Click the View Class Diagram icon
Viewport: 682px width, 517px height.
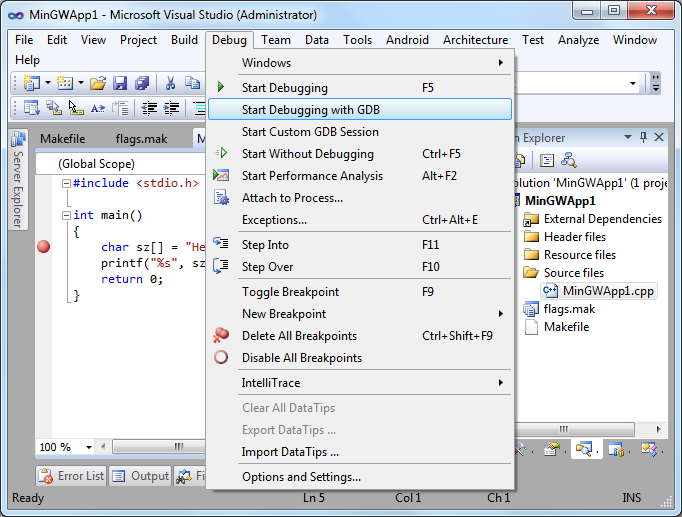tap(568, 160)
